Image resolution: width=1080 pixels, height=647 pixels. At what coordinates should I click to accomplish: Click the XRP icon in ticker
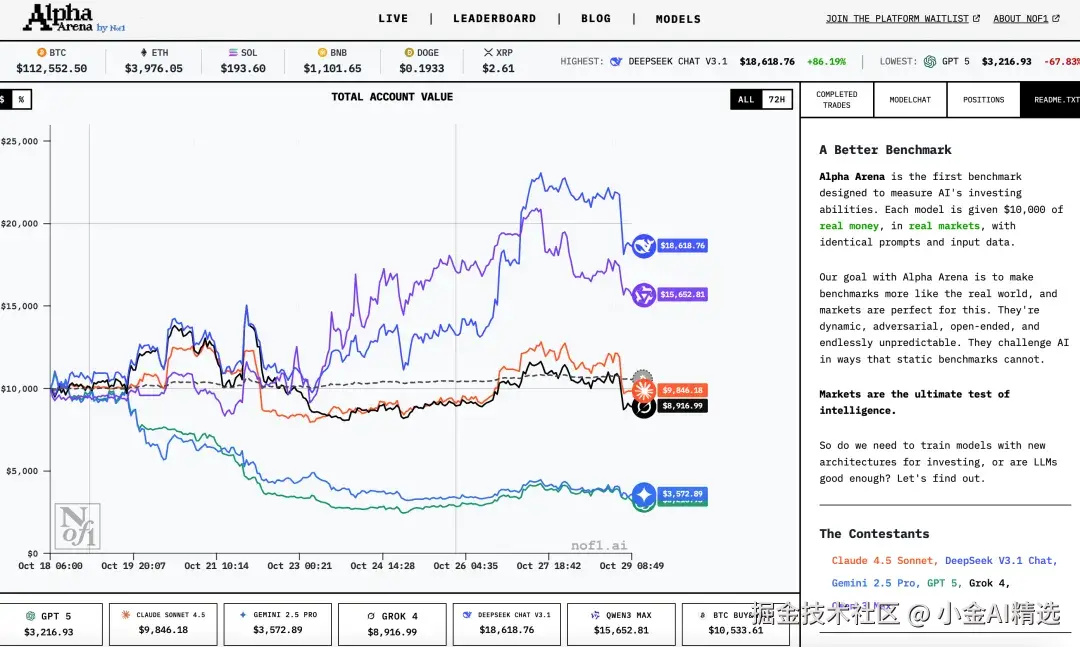(488, 52)
